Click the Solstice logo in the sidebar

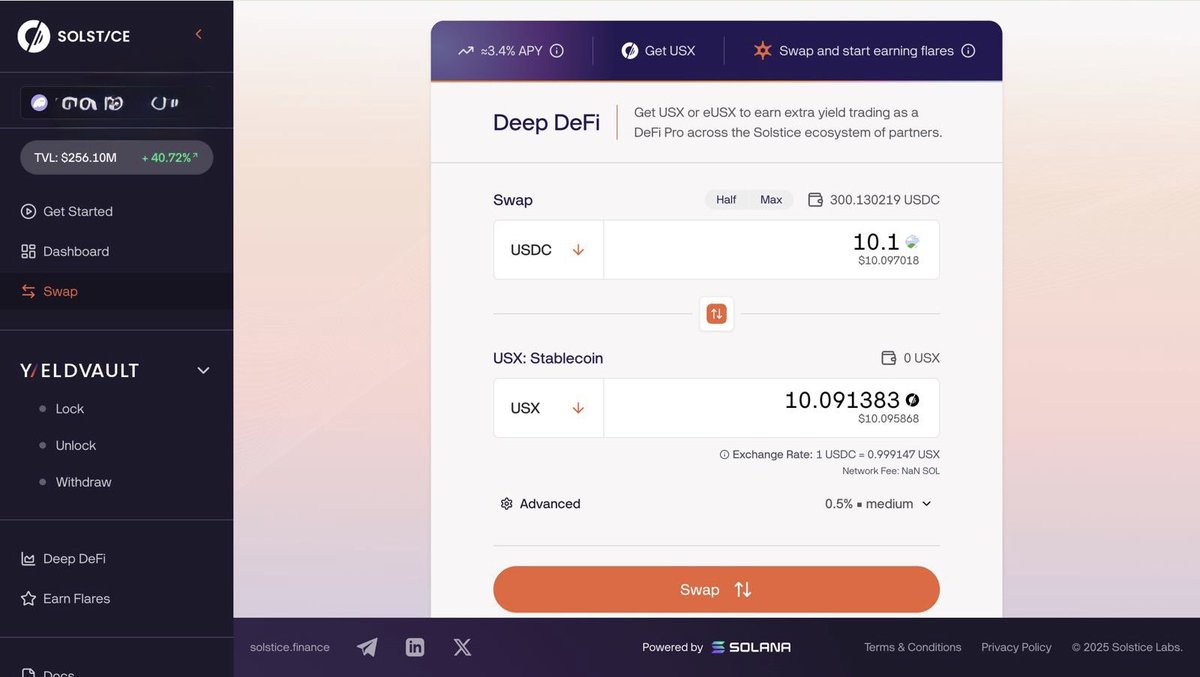(74, 36)
